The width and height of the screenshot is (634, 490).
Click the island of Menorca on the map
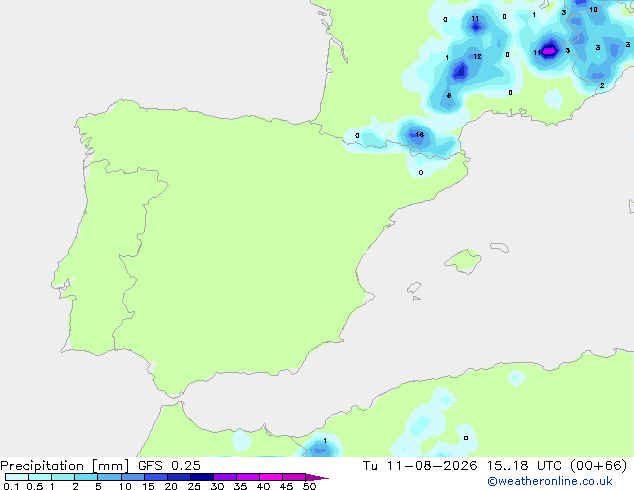pyautogui.click(x=500, y=247)
